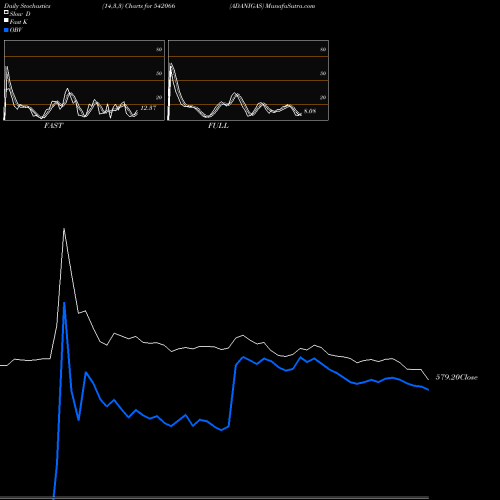Click the '(ADANIGAS) MunafaSutra.com' text
500x500 pixels.
point(272,6)
